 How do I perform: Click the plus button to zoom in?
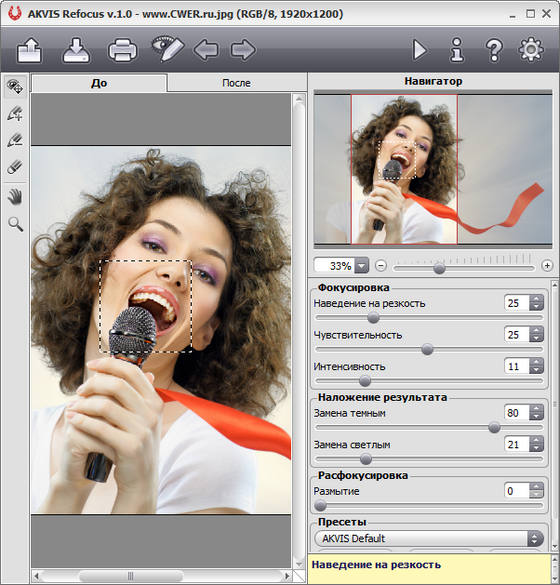pos(547,266)
